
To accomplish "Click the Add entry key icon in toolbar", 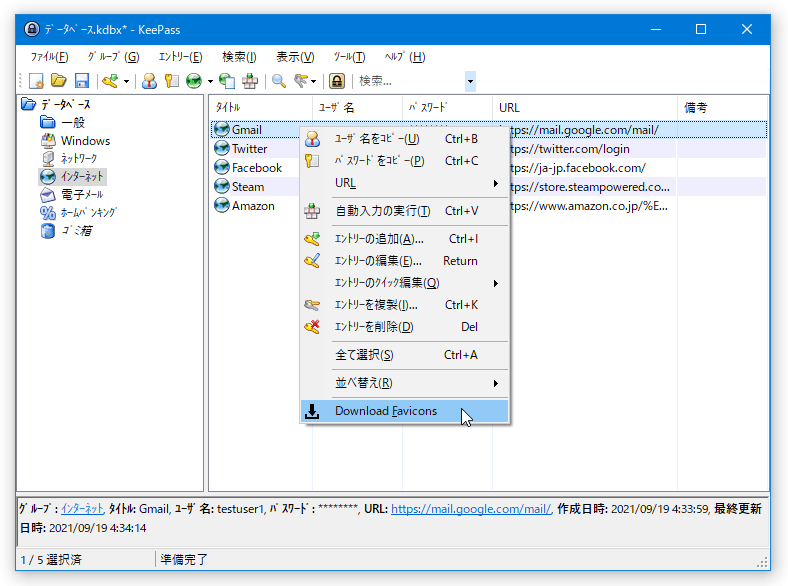I will pos(110,81).
